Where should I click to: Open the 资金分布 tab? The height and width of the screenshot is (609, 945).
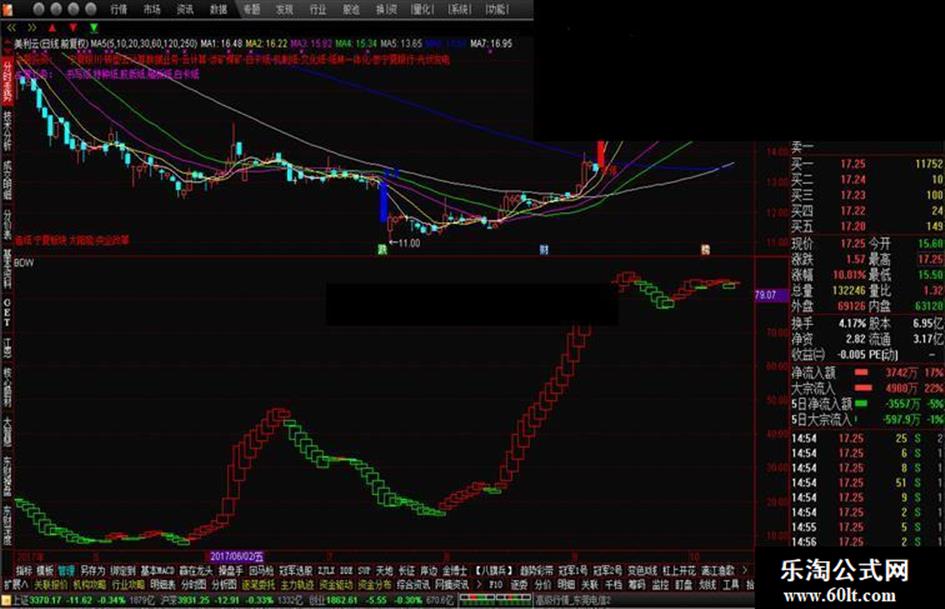[374, 585]
